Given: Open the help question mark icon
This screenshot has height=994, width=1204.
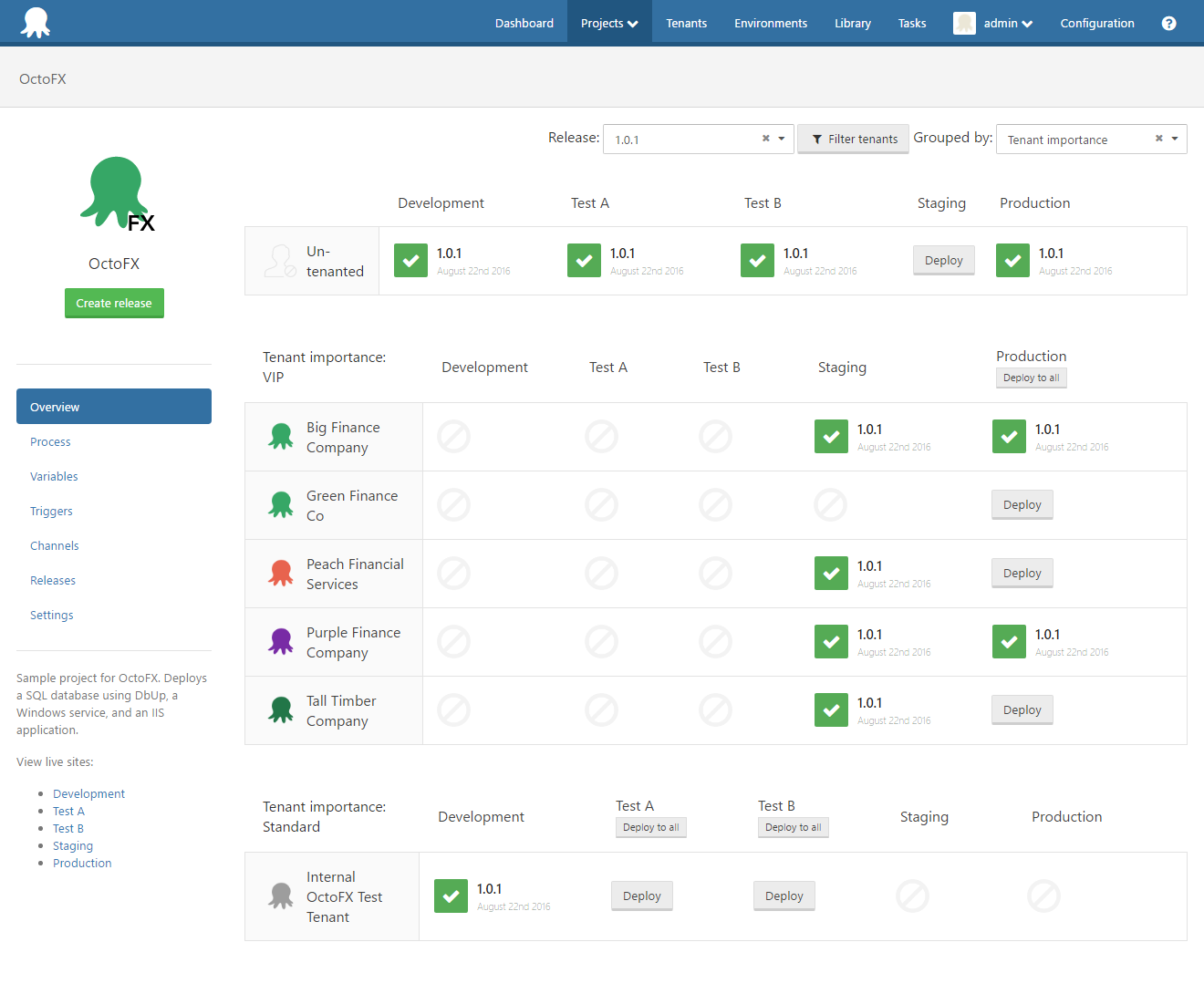Looking at the screenshot, I should click(x=1168, y=23).
